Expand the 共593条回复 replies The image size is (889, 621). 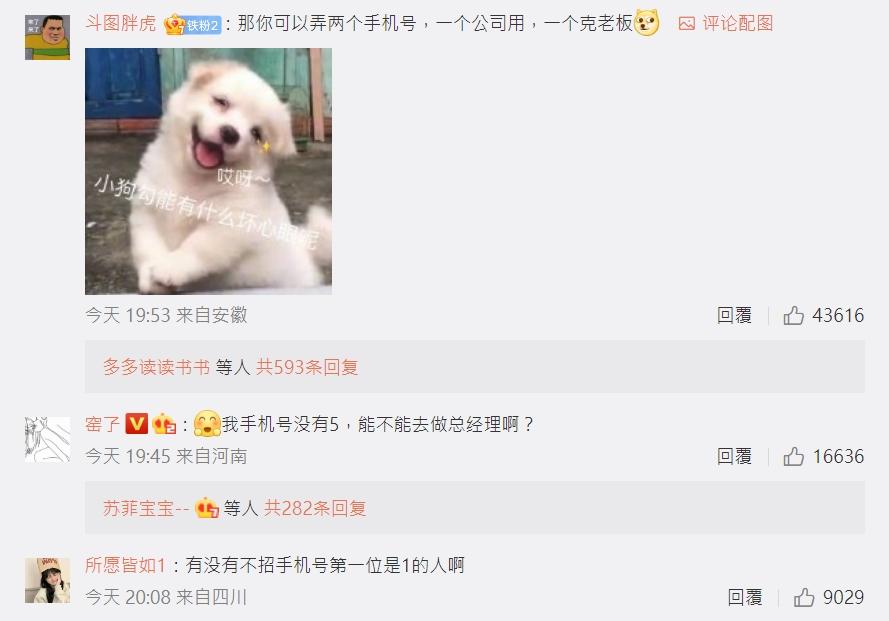[x=307, y=367]
